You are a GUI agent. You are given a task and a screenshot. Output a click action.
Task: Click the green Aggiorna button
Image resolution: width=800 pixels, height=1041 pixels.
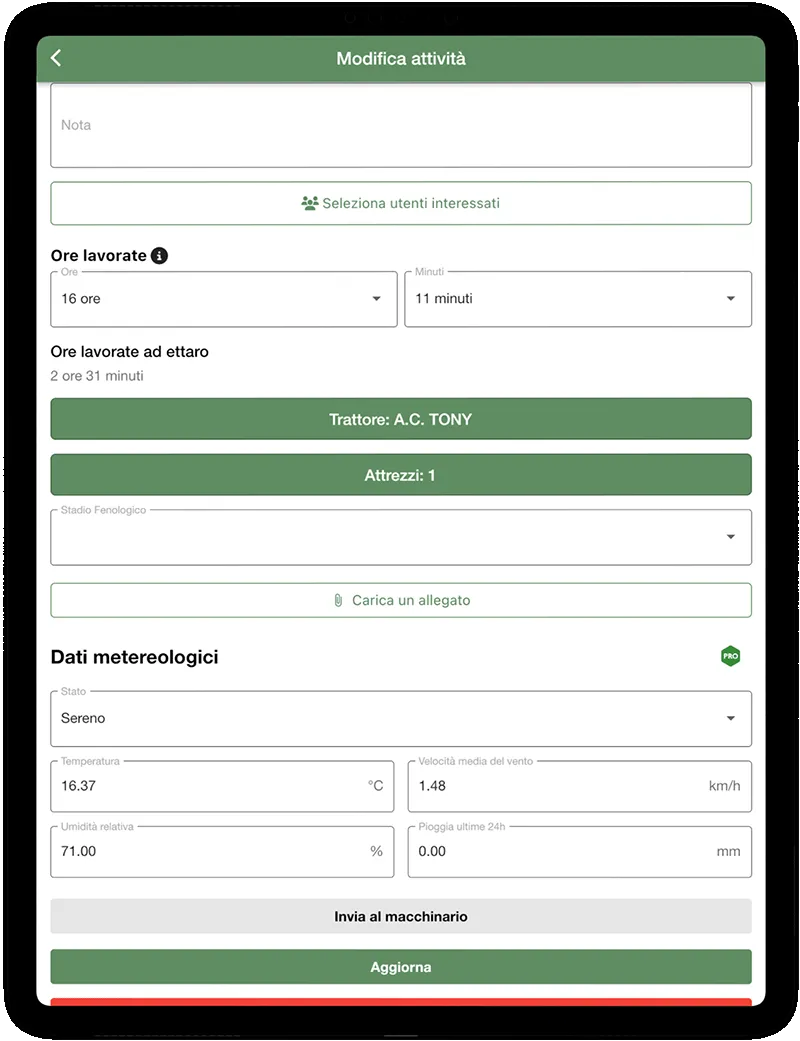pyautogui.click(x=400, y=967)
